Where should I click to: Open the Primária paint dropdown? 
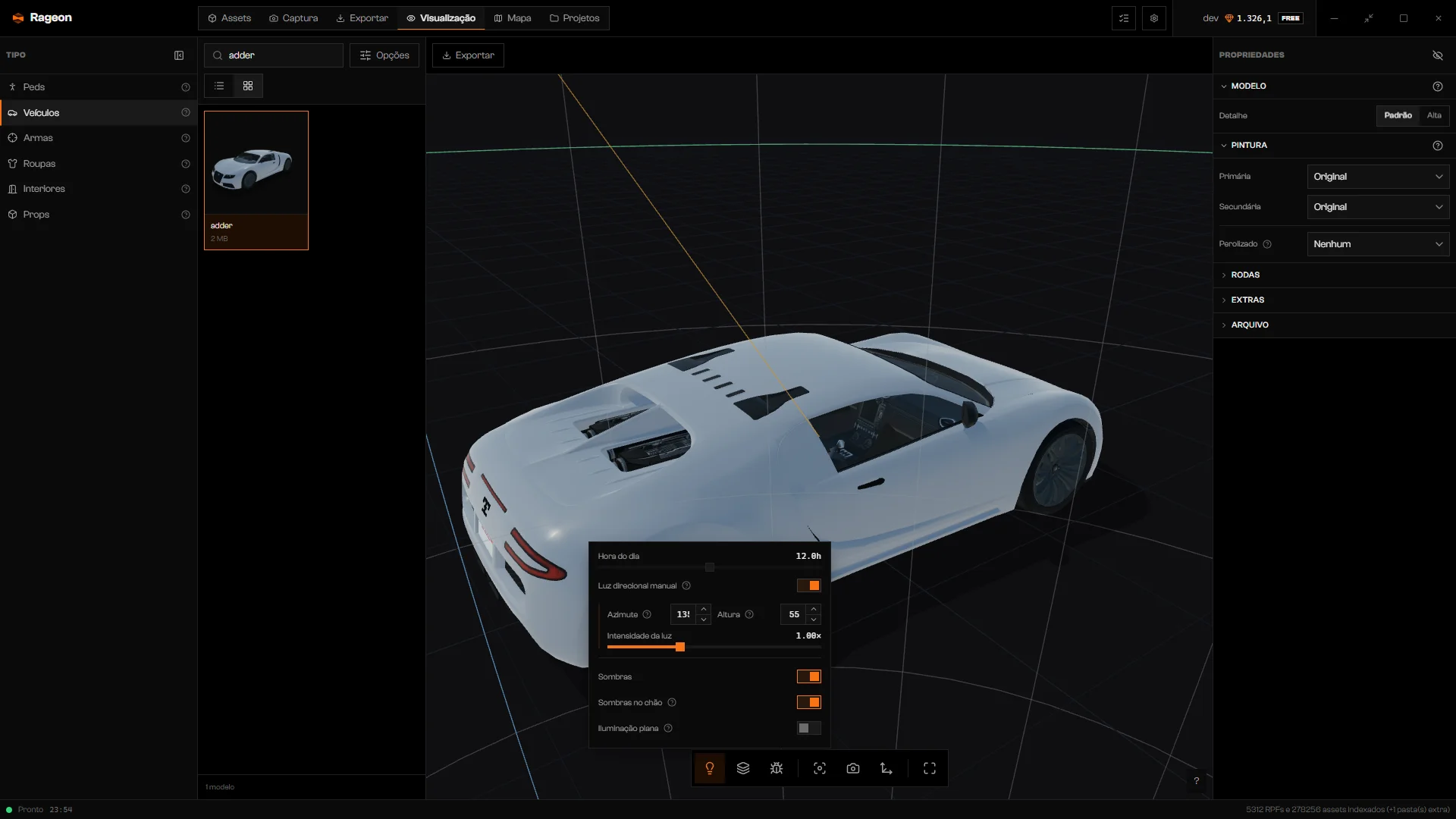coord(1378,177)
